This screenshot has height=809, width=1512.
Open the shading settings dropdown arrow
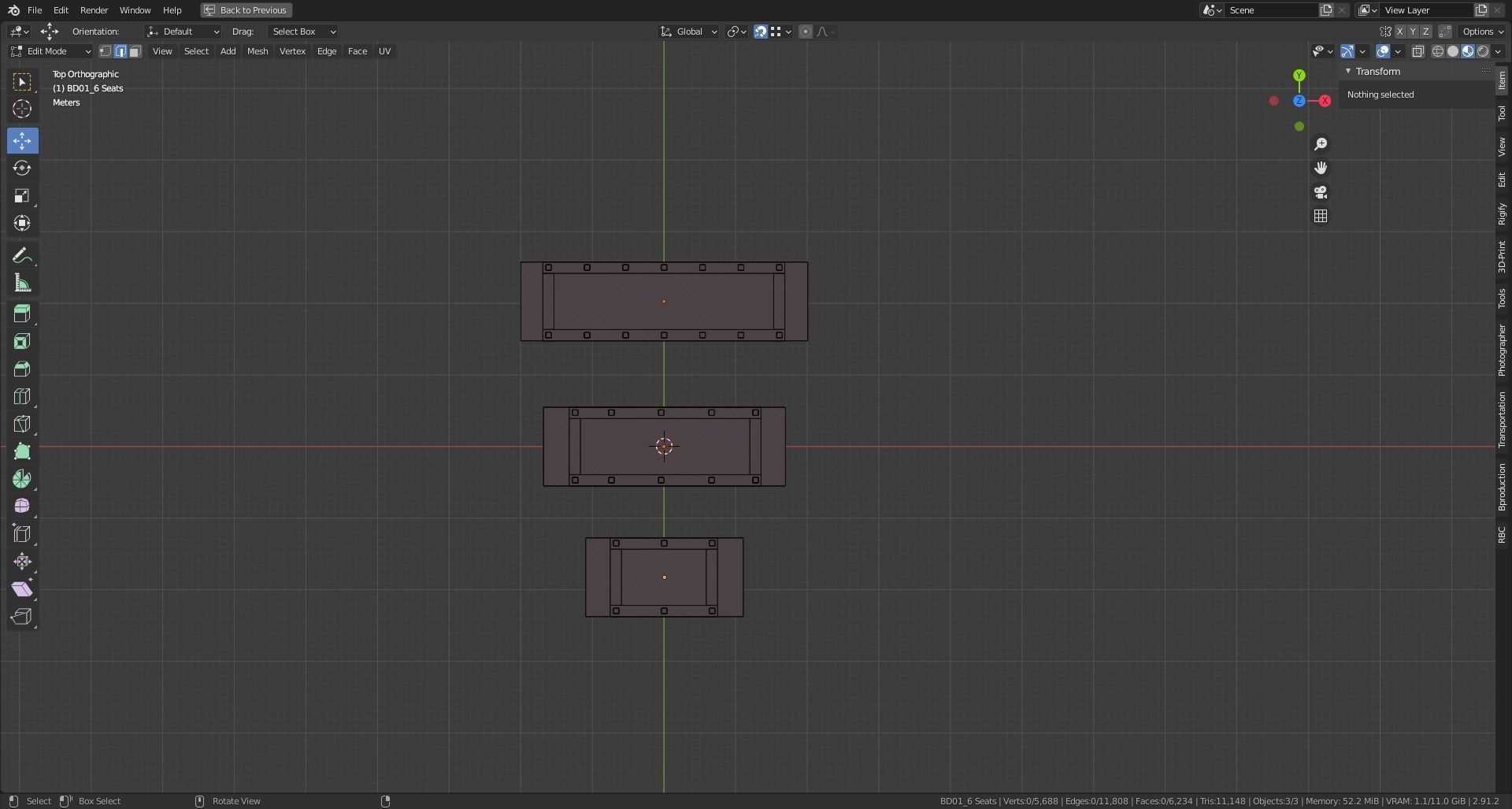pos(1498,51)
